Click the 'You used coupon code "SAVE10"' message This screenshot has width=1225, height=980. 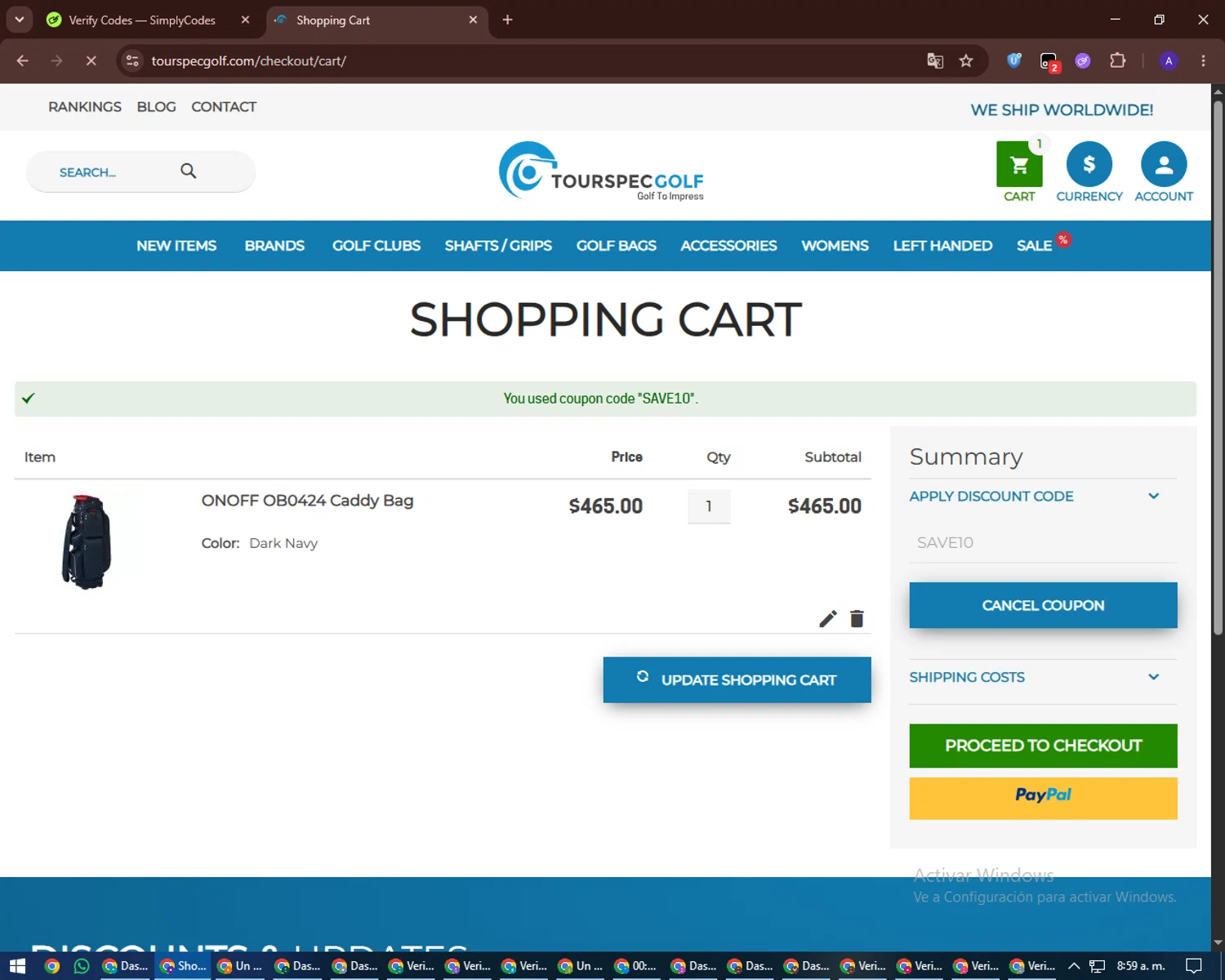click(x=601, y=399)
